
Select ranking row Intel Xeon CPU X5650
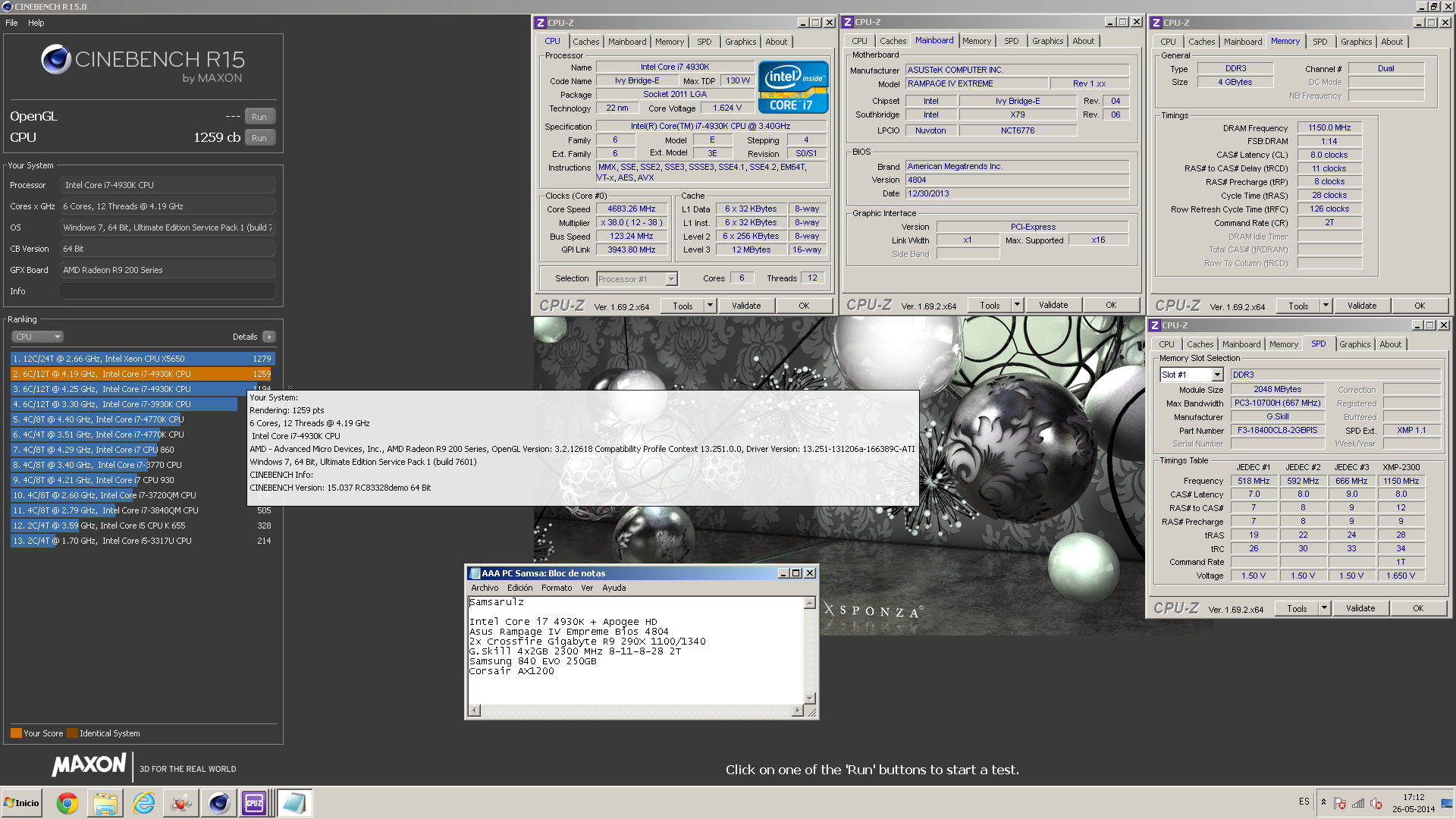pyautogui.click(x=142, y=359)
